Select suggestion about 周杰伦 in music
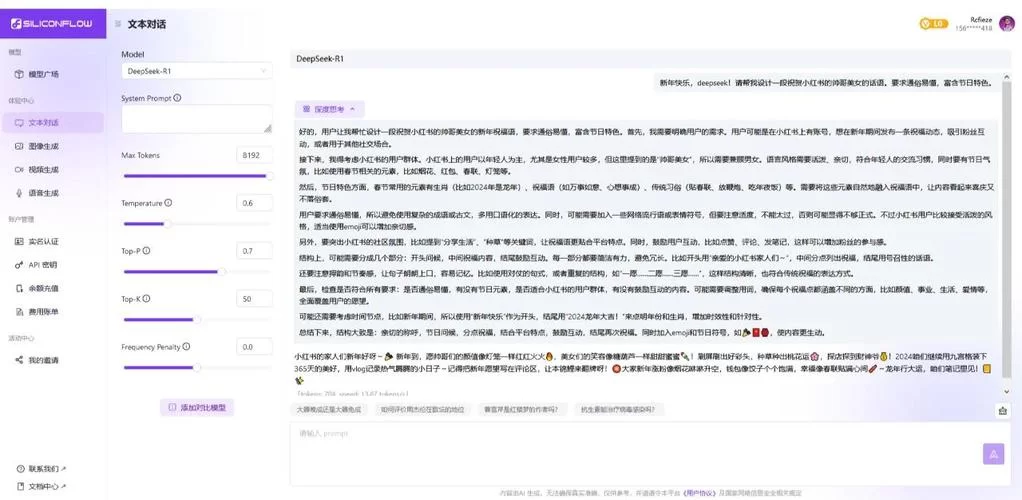The image size is (1022, 500). 422,410
